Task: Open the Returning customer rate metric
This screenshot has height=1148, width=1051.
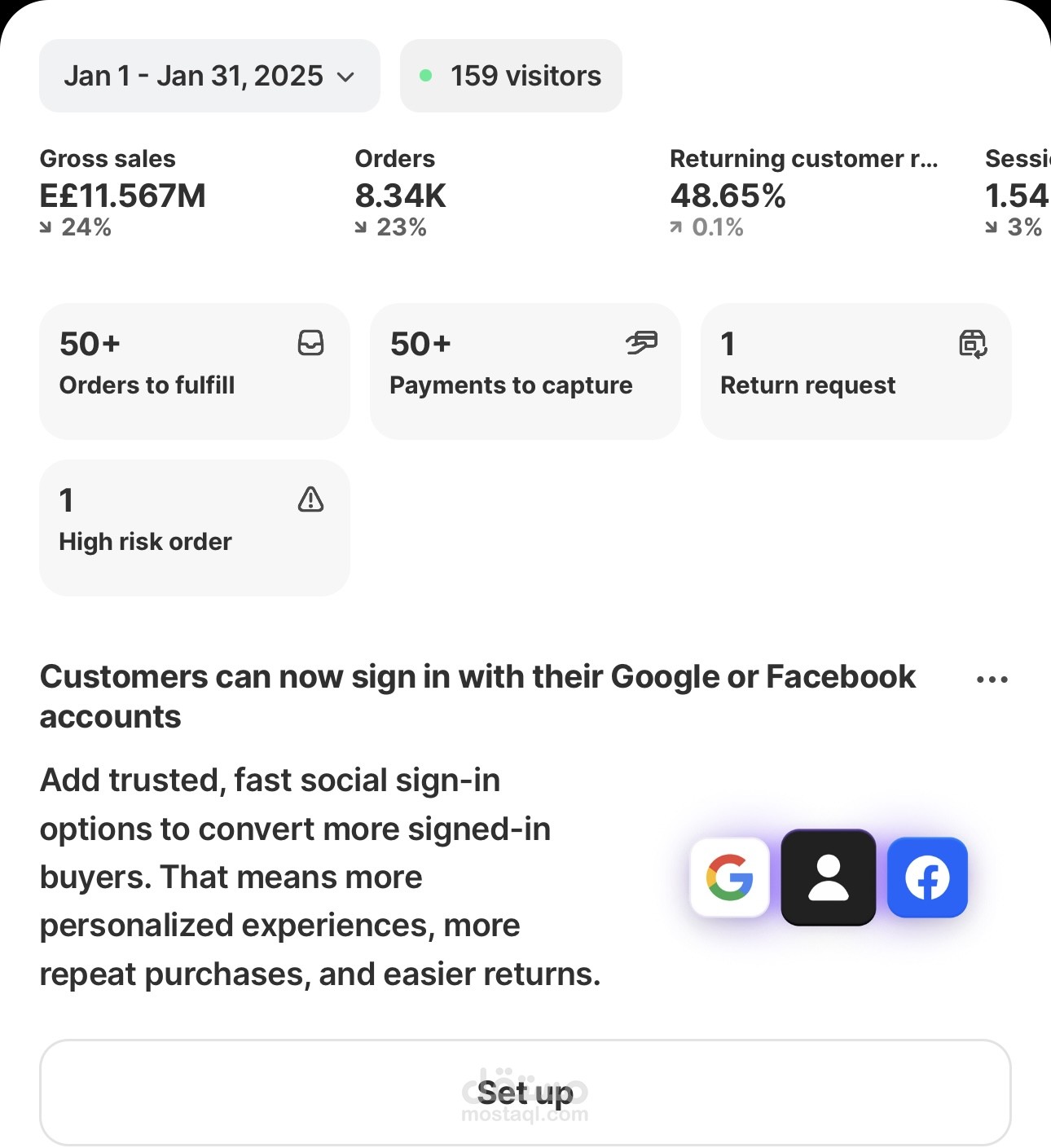Action: 804,192
